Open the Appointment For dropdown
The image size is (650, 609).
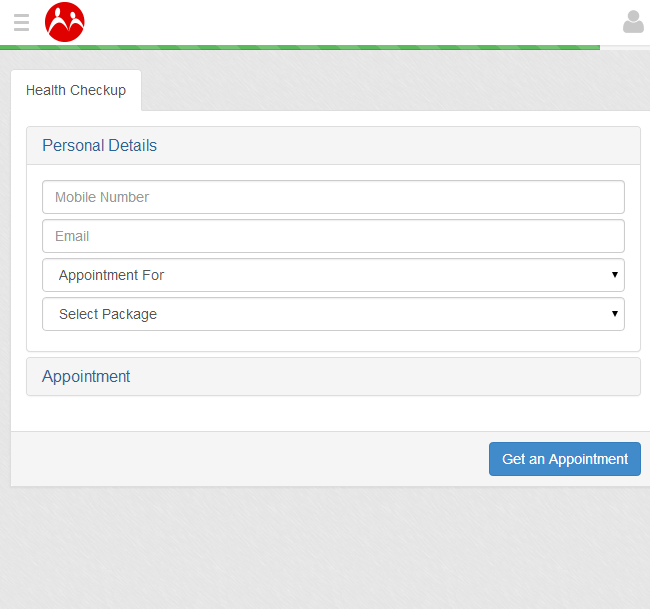pos(333,275)
